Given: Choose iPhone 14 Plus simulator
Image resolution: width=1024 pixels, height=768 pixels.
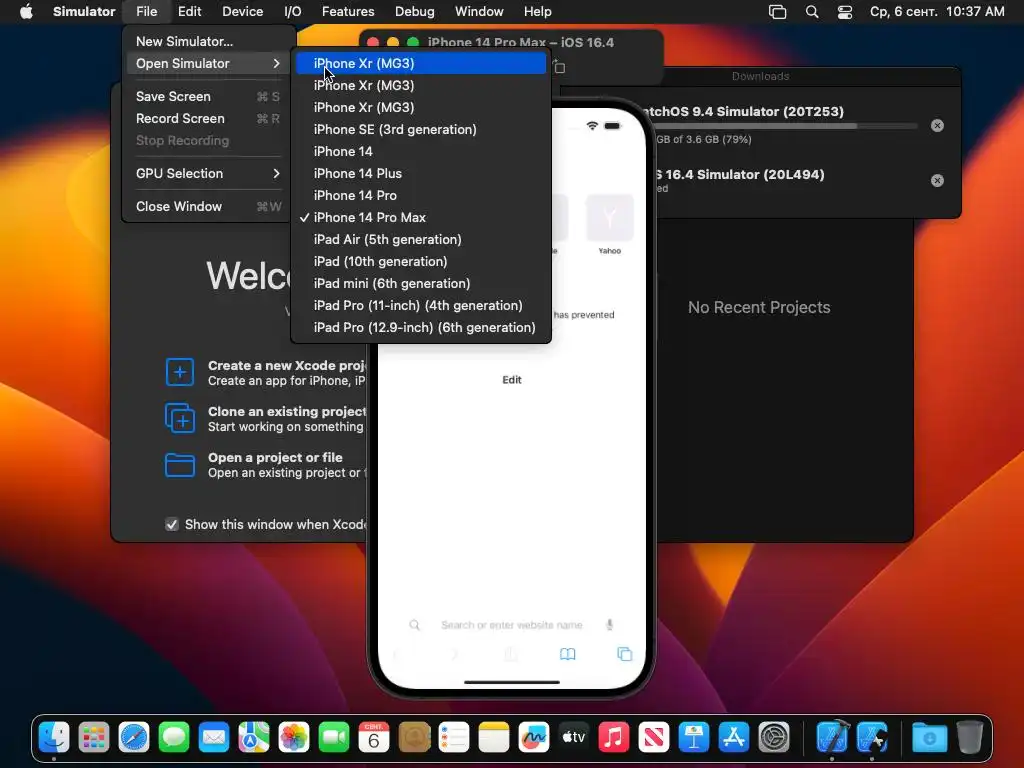Looking at the screenshot, I should pyautogui.click(x=421, y=174).
